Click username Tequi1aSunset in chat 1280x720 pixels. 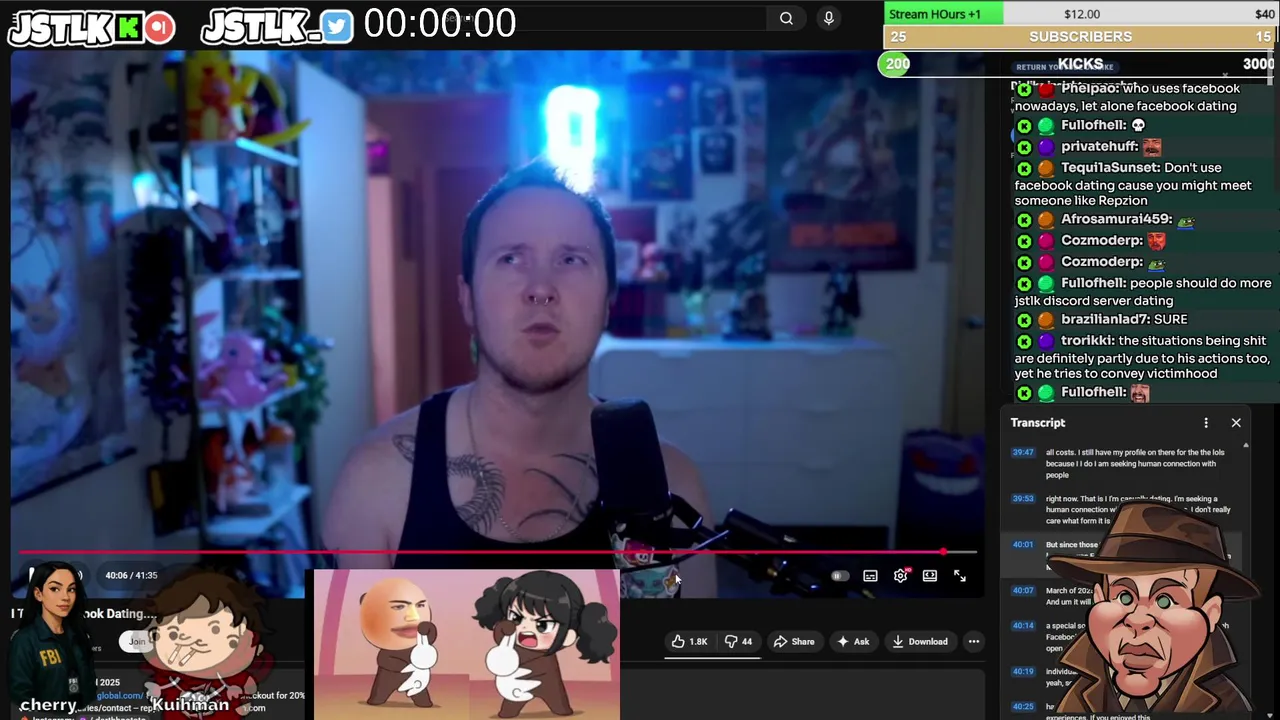point(1110,168)
